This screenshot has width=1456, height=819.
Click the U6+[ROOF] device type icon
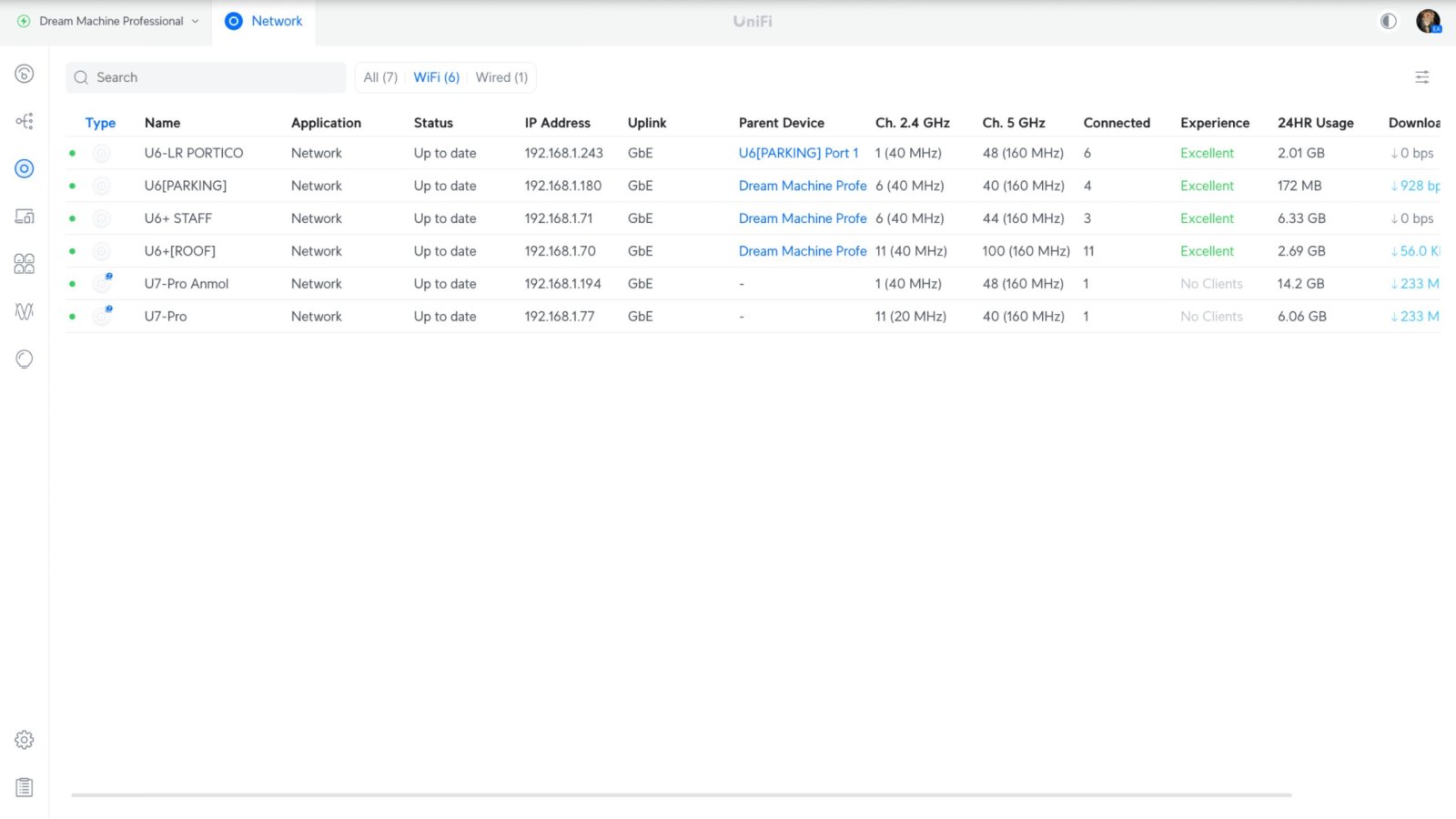pos(102,251)
